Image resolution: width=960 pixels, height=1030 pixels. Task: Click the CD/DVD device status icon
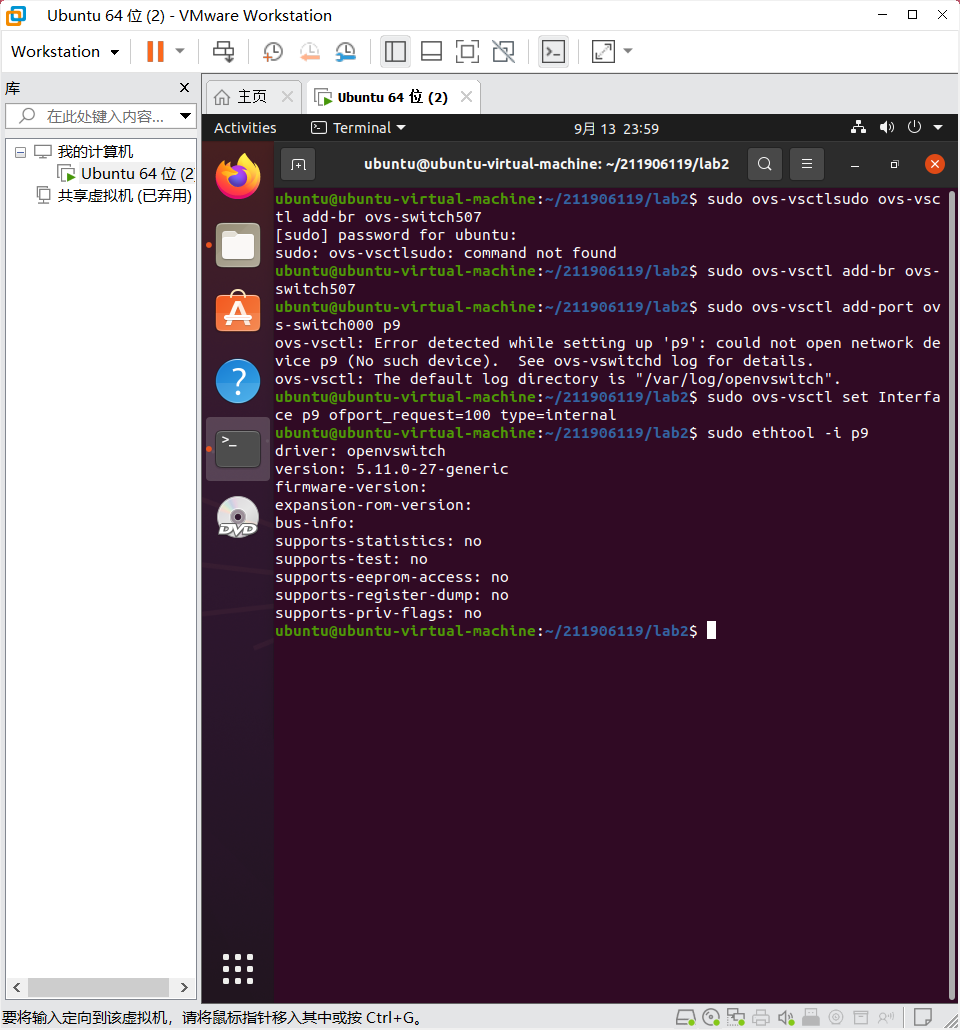click(710, 1018)
